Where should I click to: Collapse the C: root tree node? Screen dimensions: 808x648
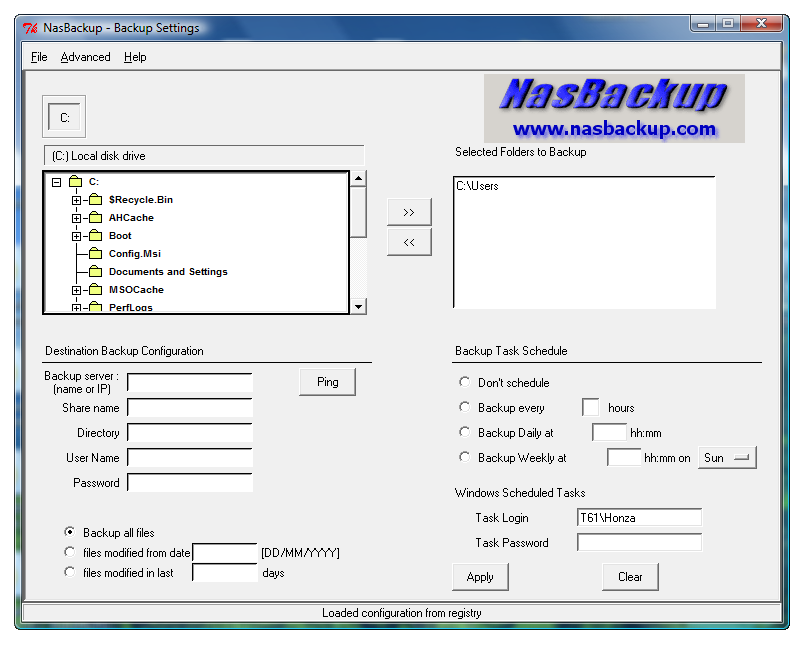pyautogui.click(x=57, y=182)
